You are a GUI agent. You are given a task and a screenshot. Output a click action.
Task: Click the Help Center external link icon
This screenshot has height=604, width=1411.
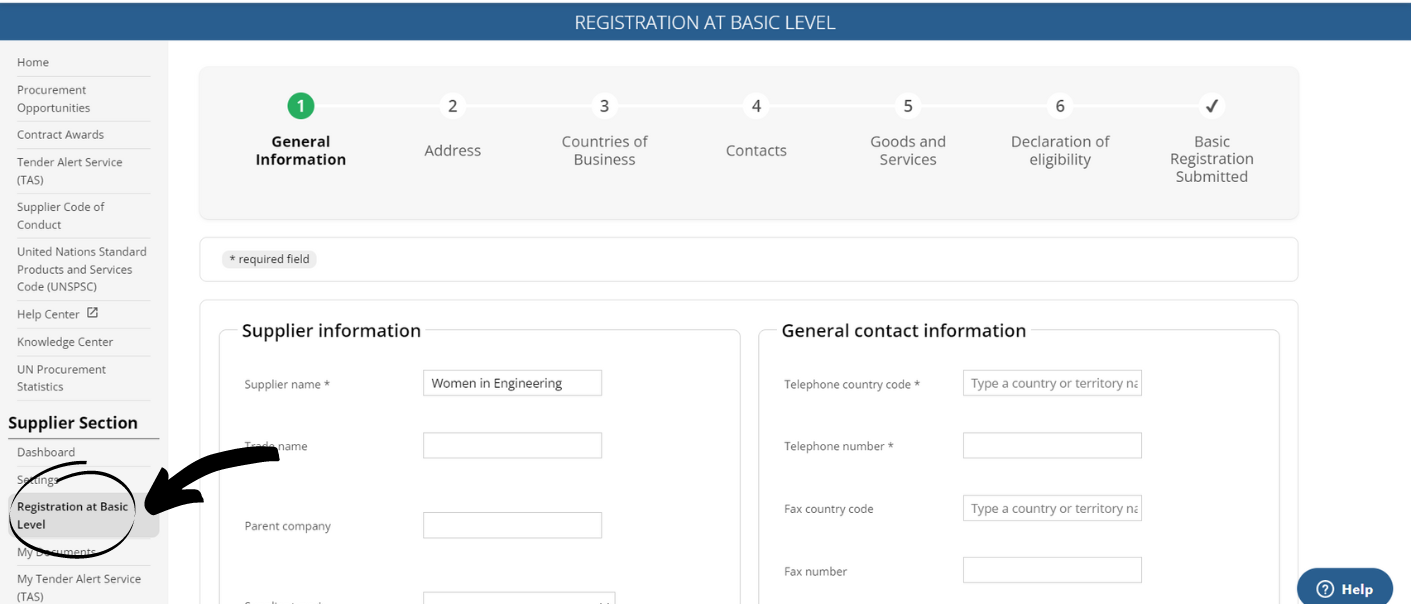pyautogui.click(x=92, y=313)
